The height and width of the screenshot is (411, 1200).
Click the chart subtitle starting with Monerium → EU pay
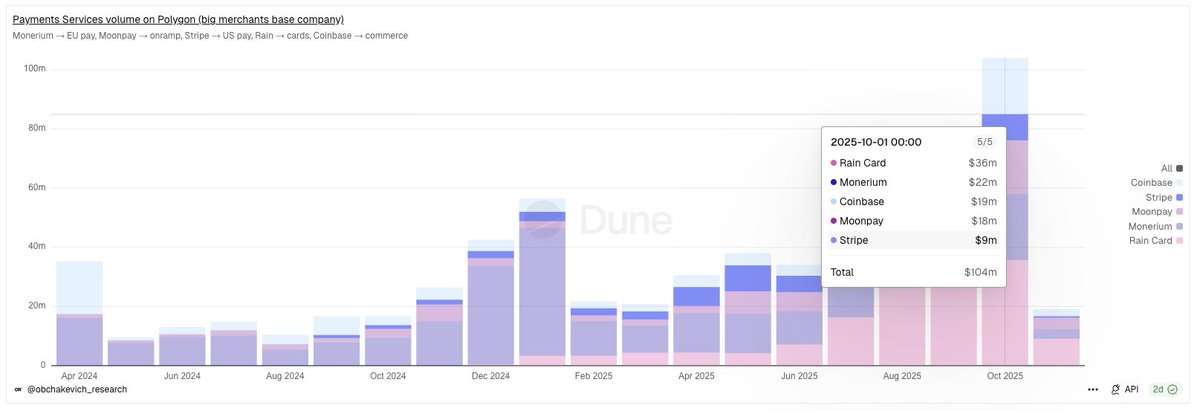pos(210,36)
